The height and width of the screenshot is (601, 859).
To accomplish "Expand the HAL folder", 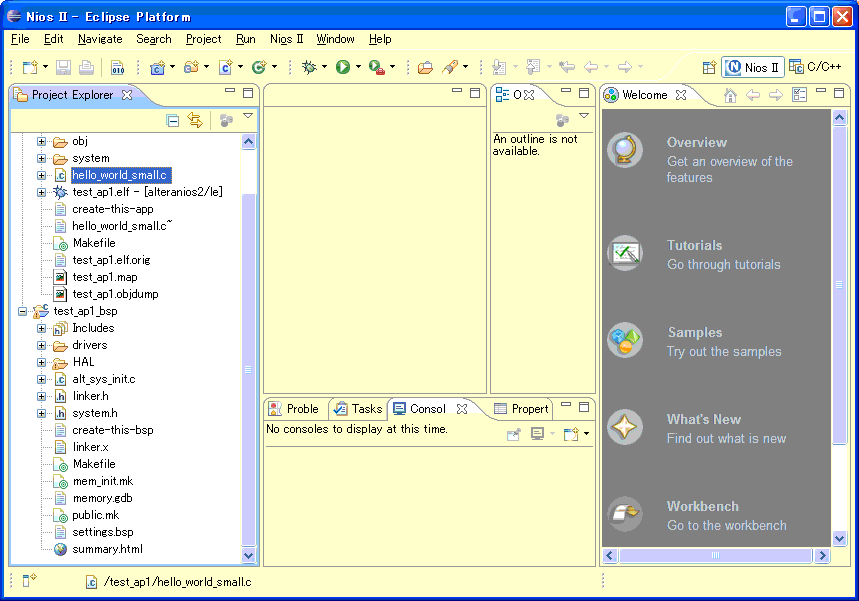I will tap(41, 362).
